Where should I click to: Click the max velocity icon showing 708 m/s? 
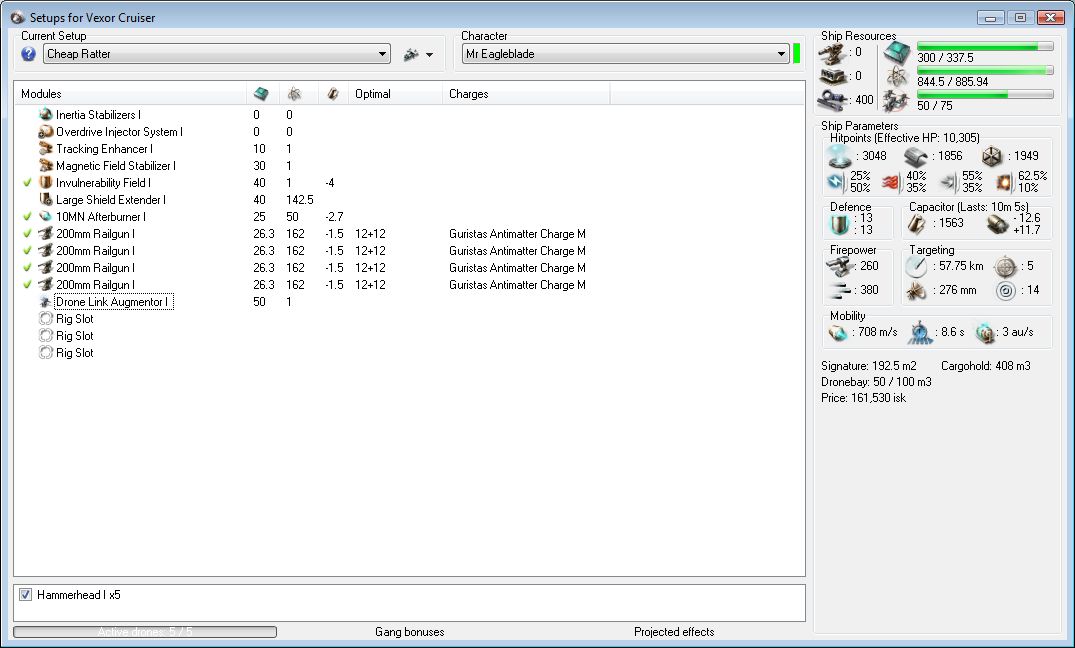point(839,333)
